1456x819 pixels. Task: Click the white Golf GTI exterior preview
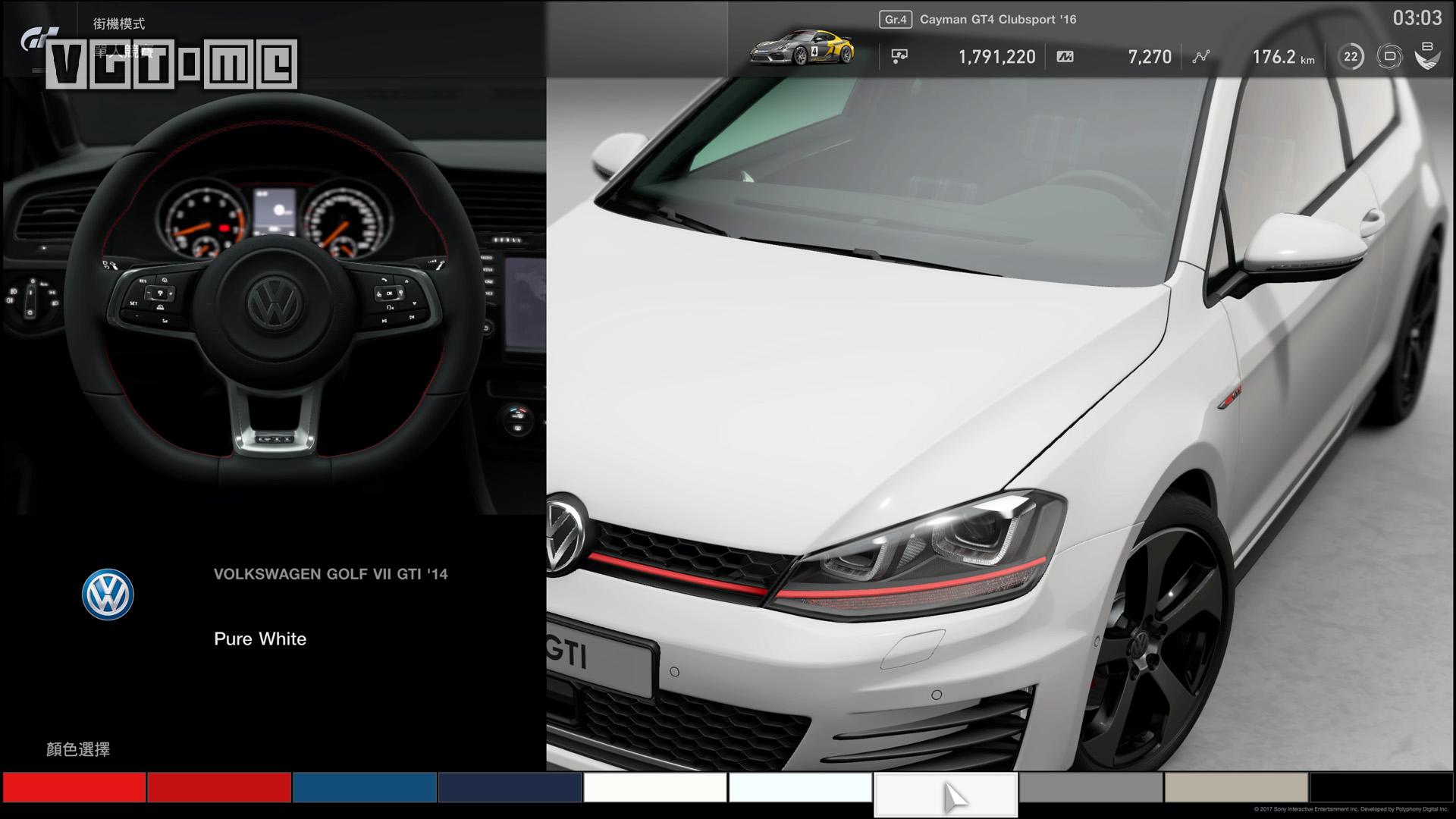coord(1000,423)
